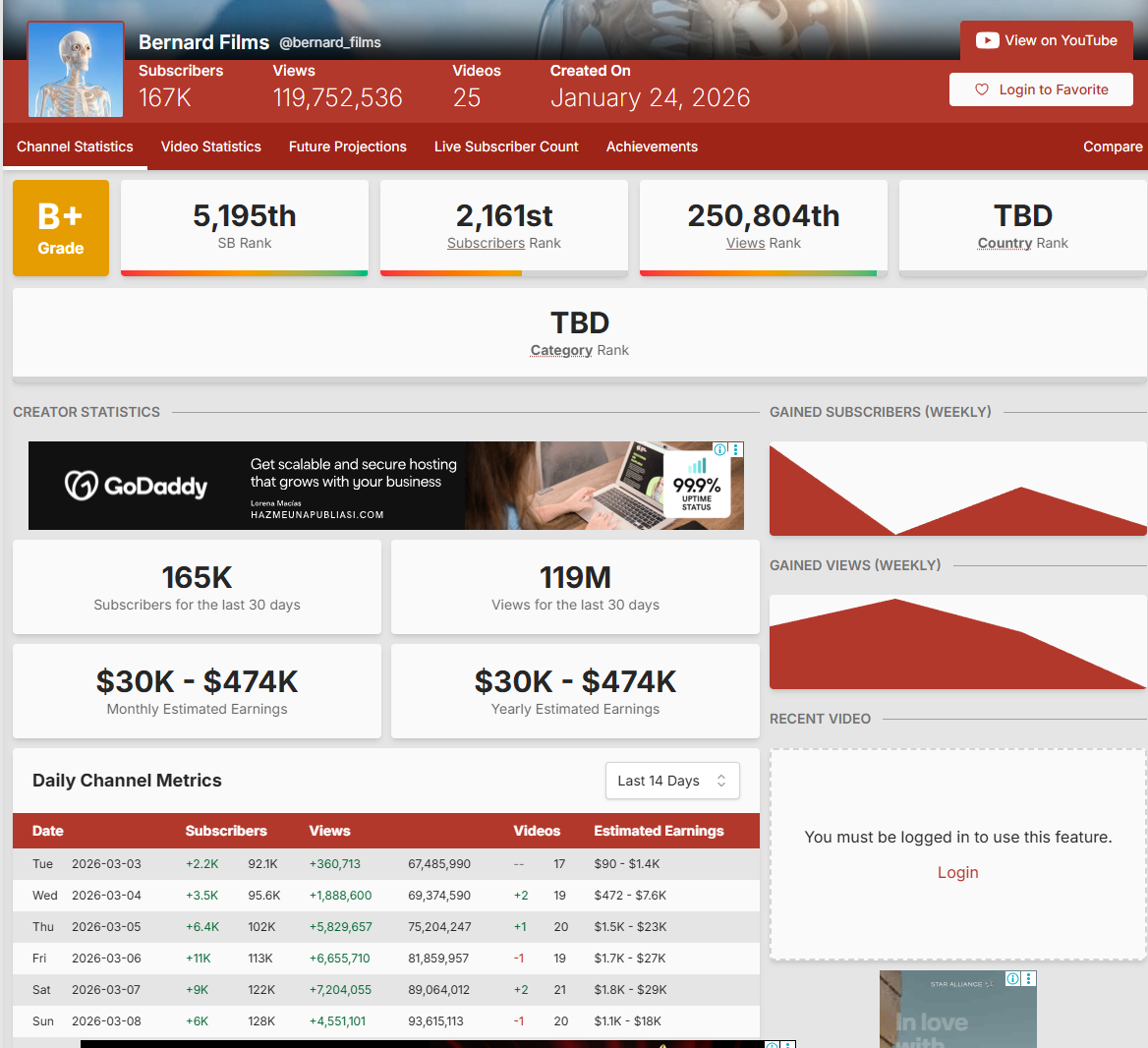Image resolution: width=1148 pixels, height=1048 pixels.
Task: Click the YouTube icon in View on YouTube
Action: click(987, 40)
